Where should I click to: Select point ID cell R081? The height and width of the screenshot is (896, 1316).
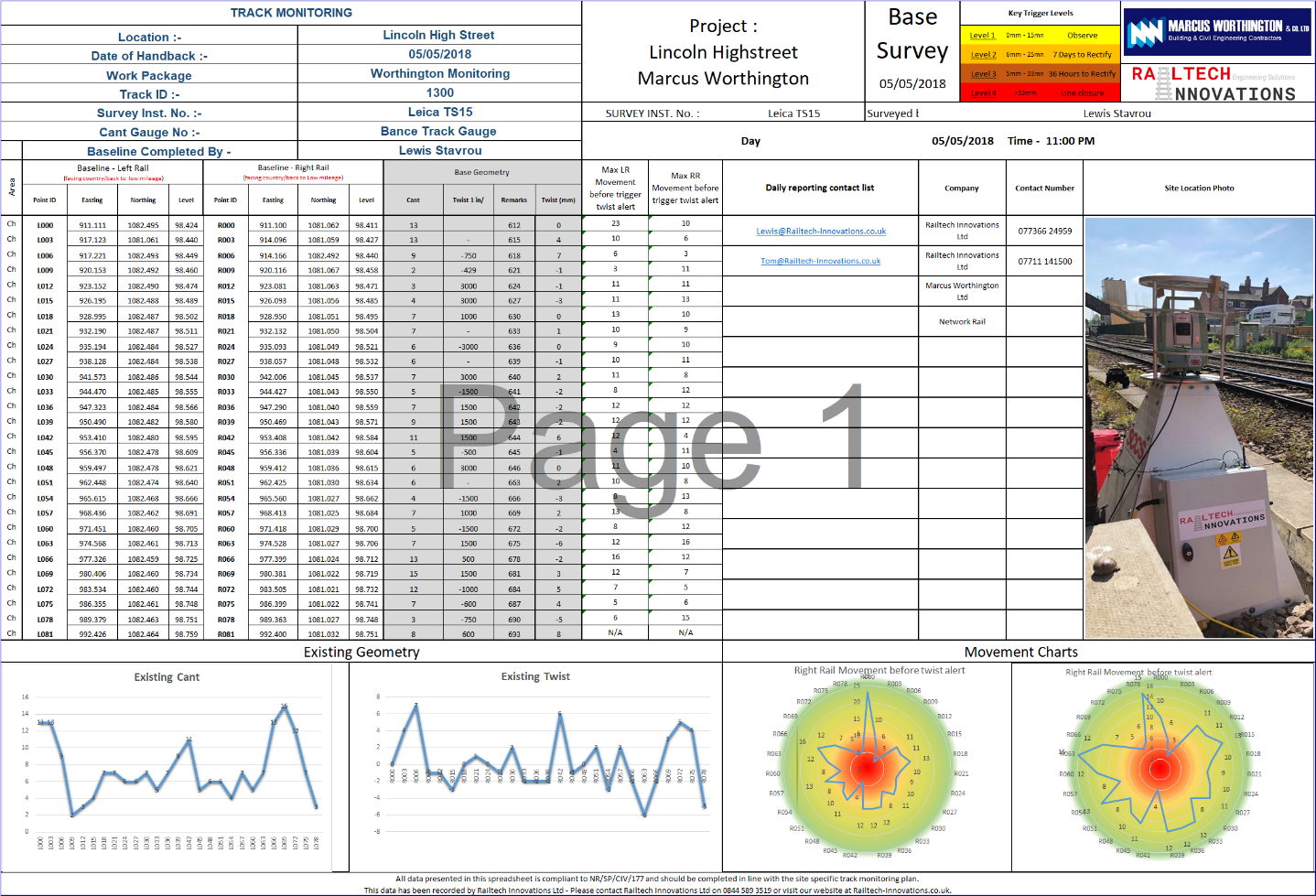[x=226, y=634]
